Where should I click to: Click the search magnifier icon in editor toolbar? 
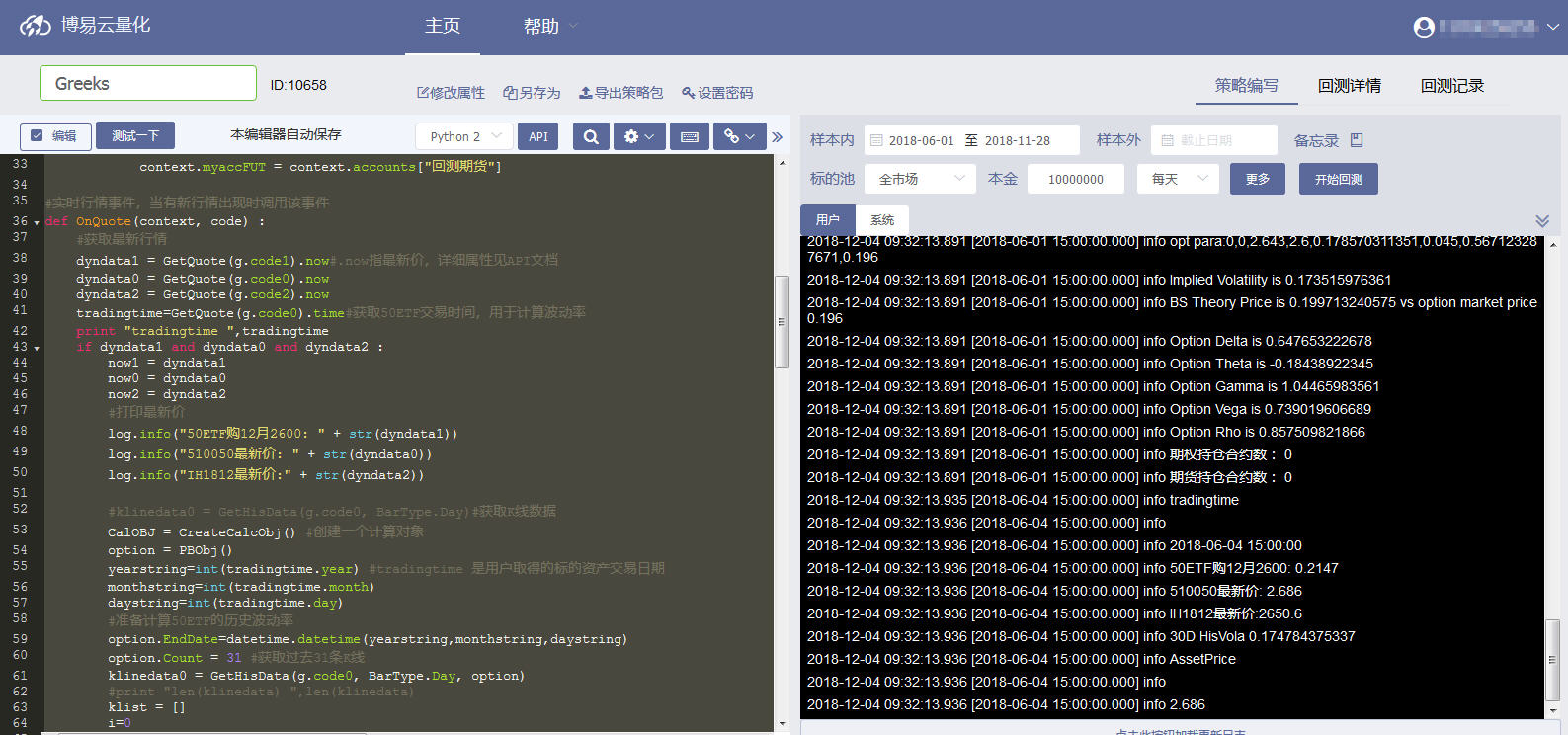coord(591,136)
